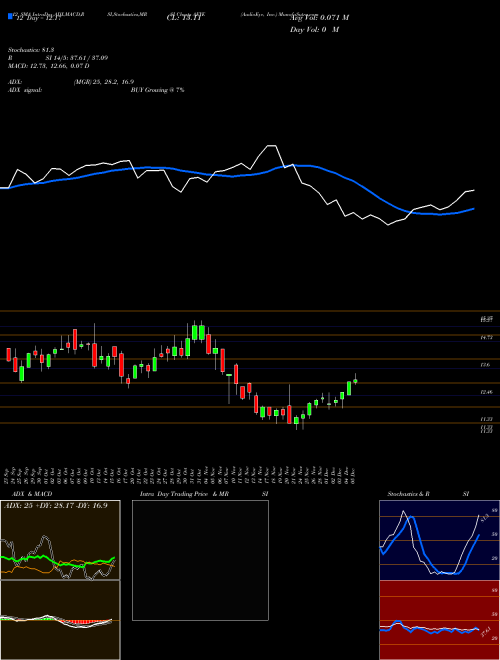Click the 'Avg Vol: 0.071 M' label
Screen dimensions: 500x660
tap(320, 18)
